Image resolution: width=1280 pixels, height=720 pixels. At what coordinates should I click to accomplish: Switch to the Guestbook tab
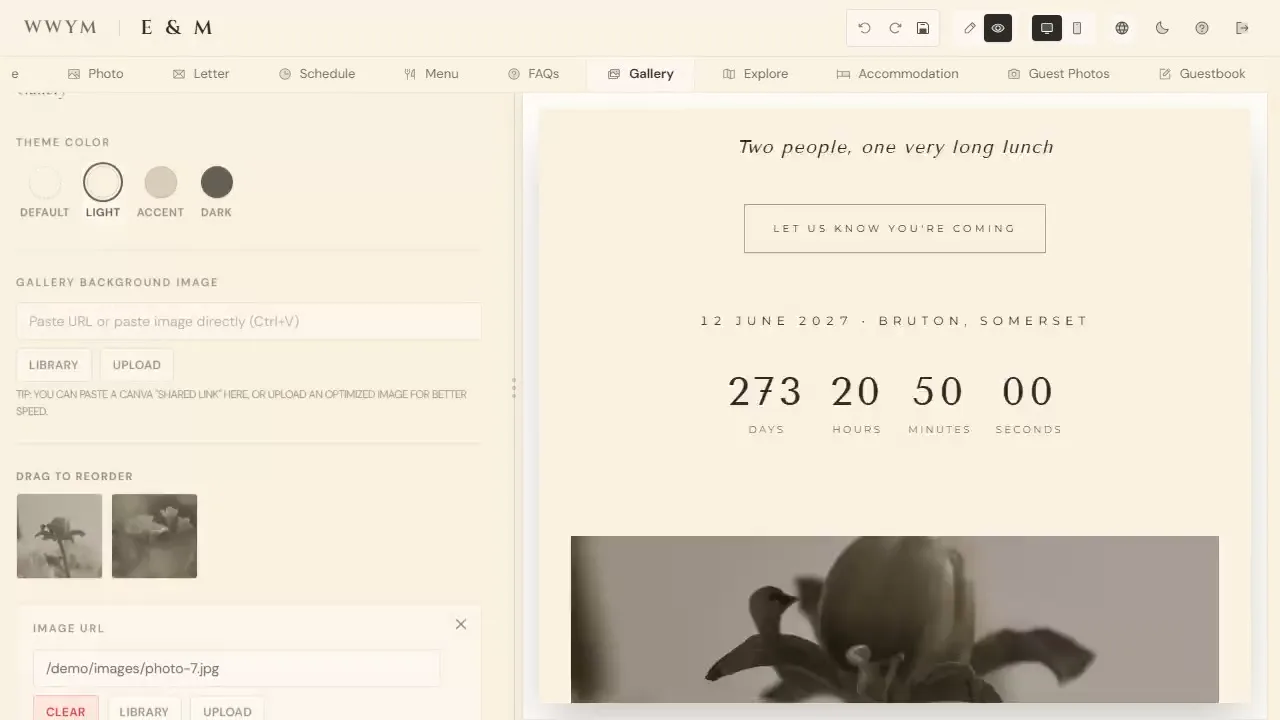(1202, 74)
